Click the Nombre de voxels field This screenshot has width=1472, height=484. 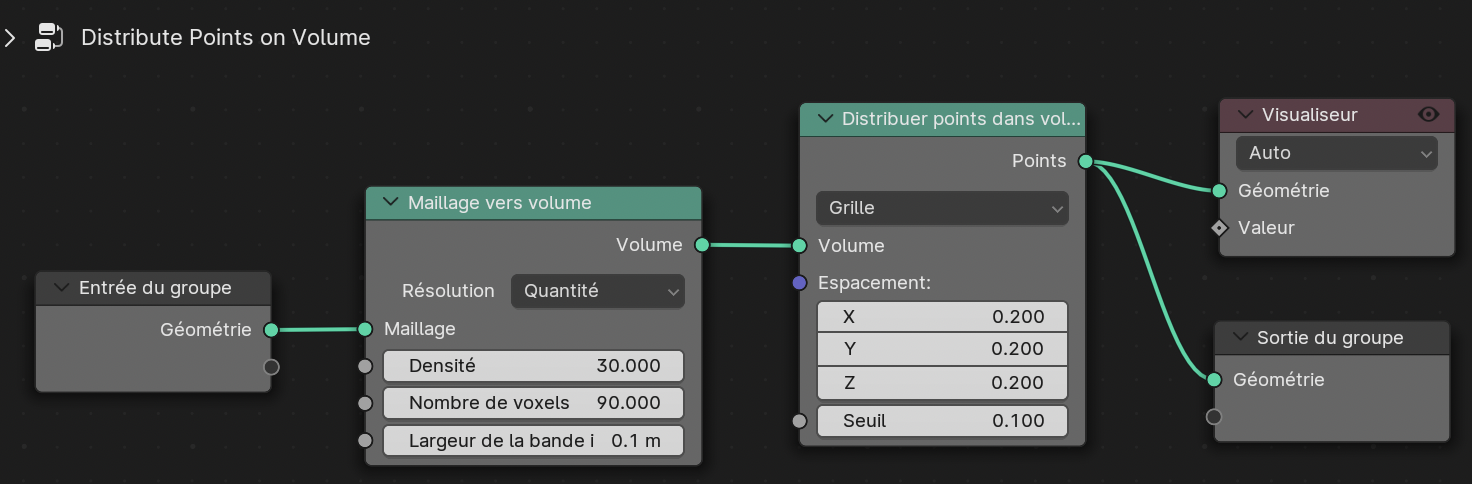(533, 403)
